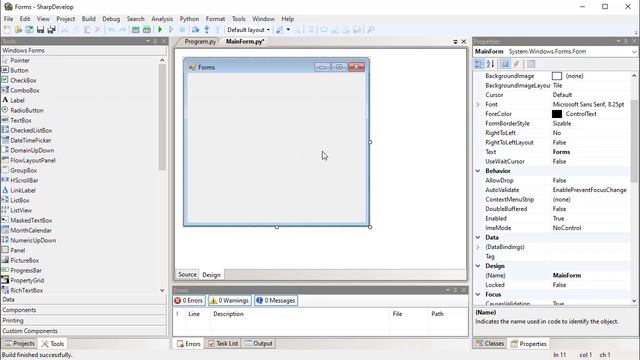Image resolution: width=640 pixels, height=360 pixels.
Task: Switch to the Classes panel tab
Action: point(490,344)
